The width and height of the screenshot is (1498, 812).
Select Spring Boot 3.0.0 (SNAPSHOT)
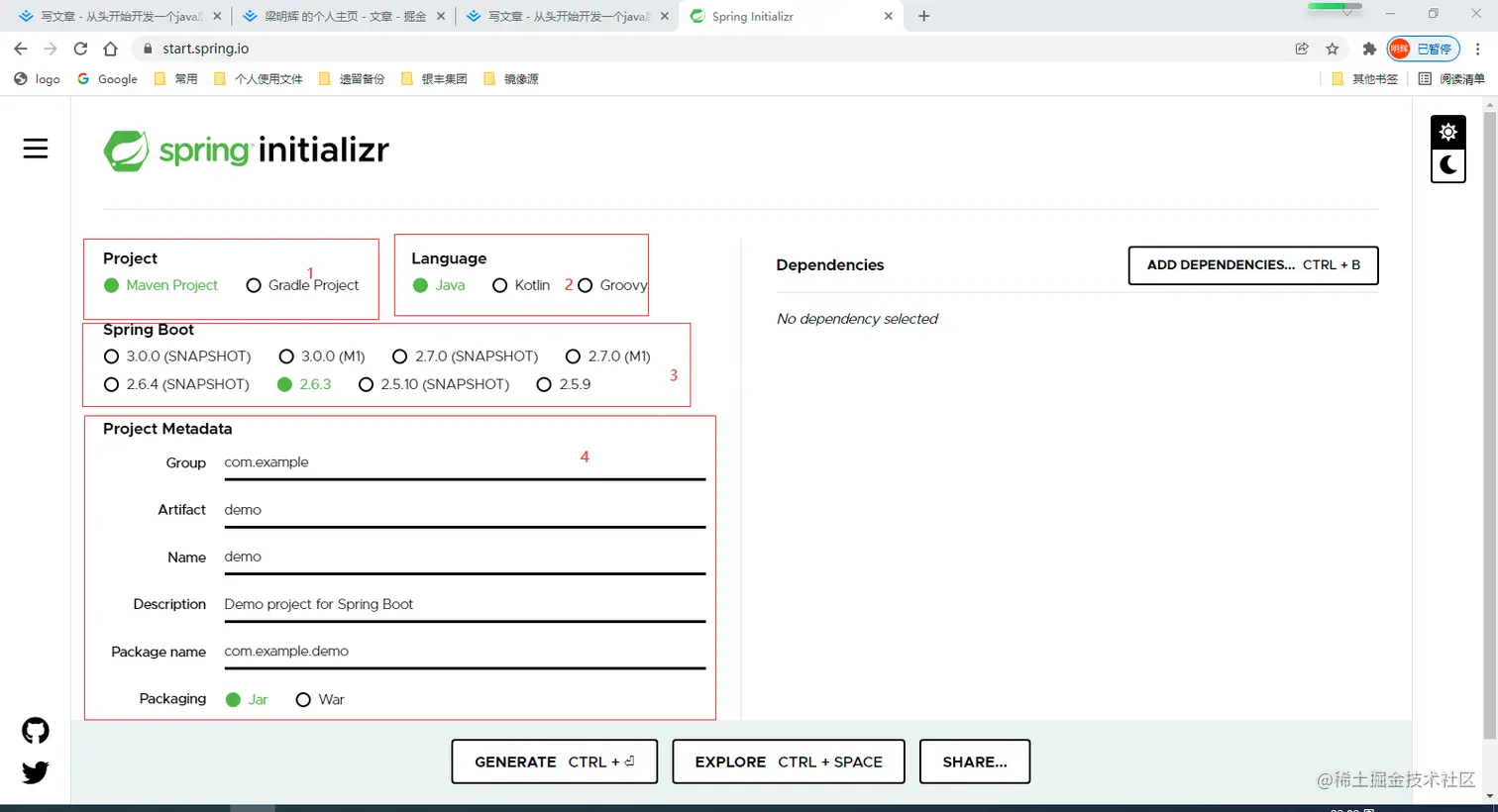177,356
